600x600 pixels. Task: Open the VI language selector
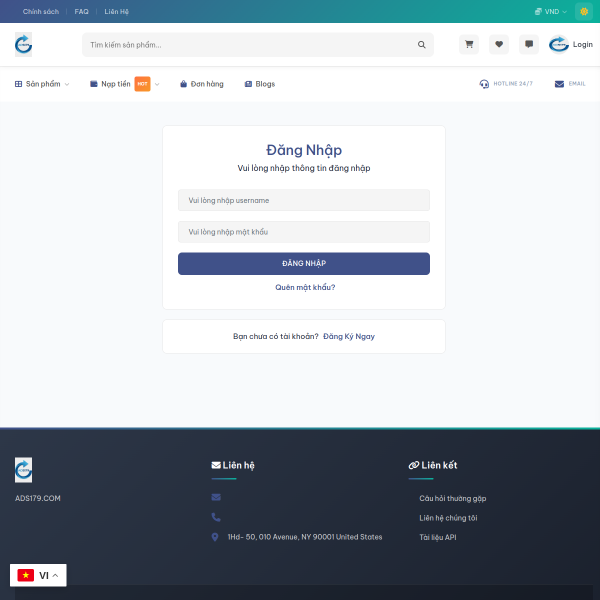38,575
